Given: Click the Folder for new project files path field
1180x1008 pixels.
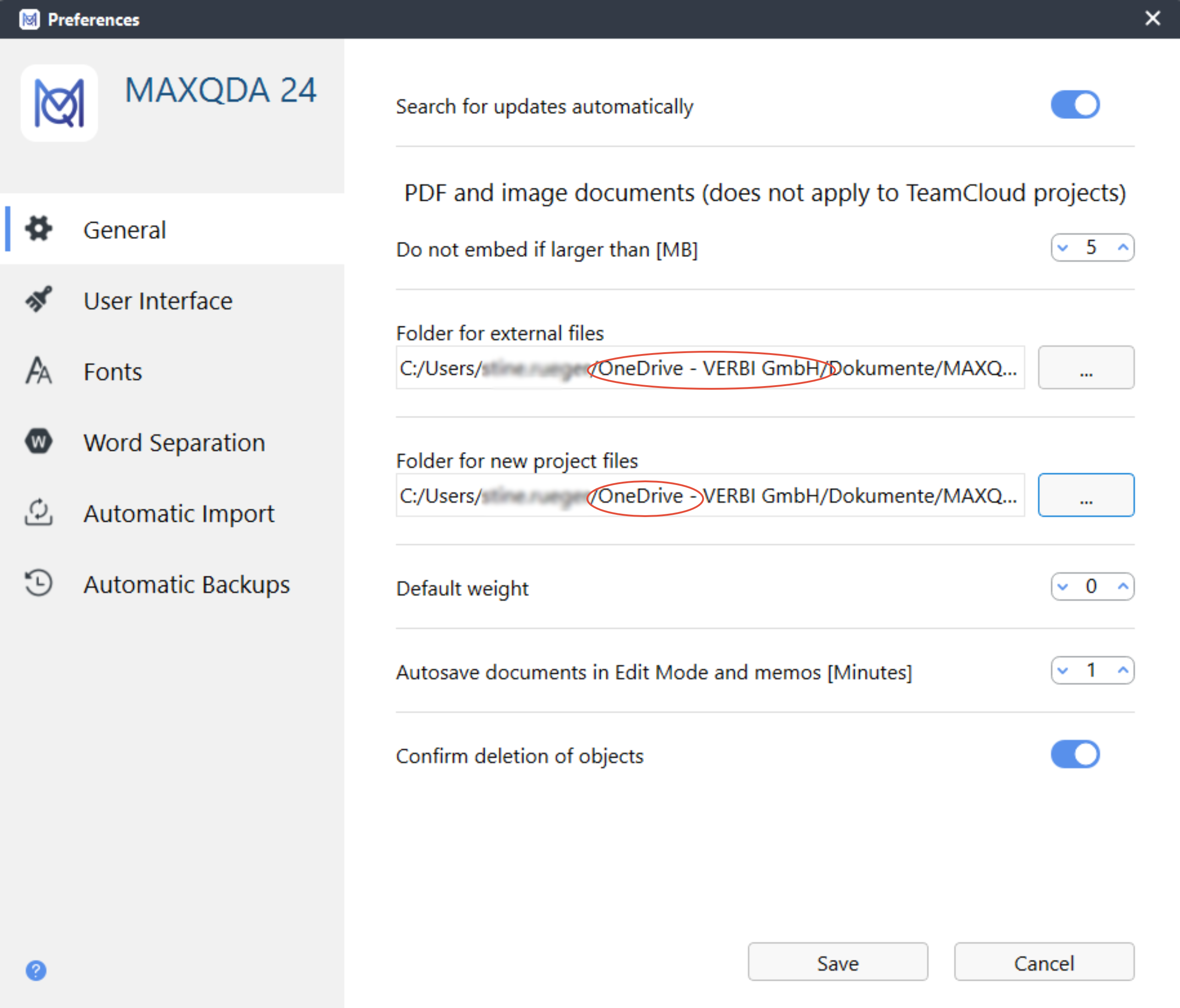Looking at the screenshot, I should [710, 496].
